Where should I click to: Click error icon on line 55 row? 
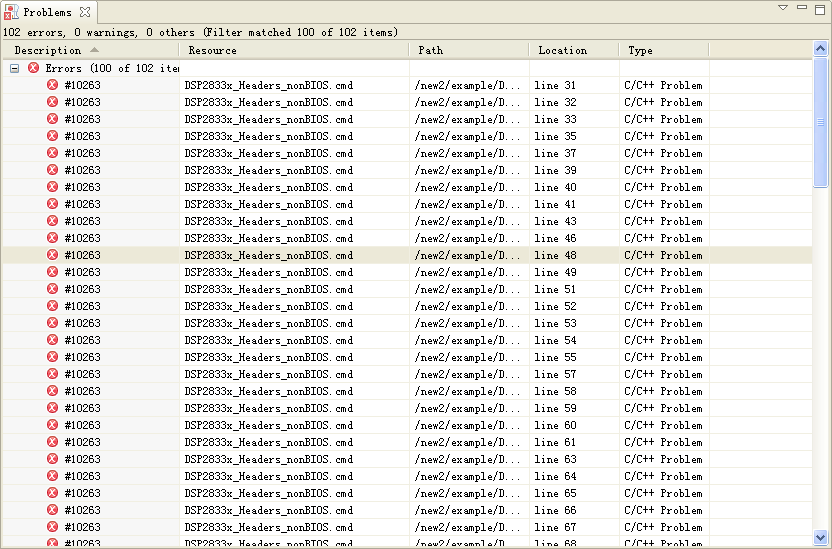(53, 357)
